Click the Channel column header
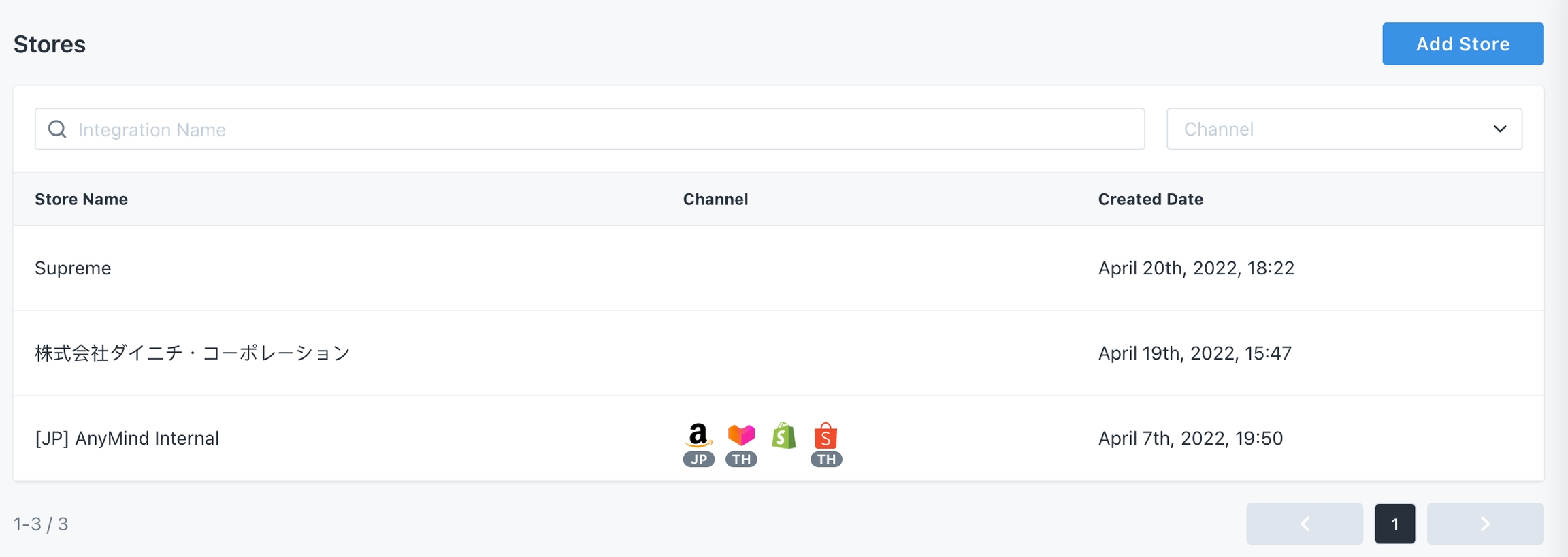The image size is (1568, 557). click(715, 200)
